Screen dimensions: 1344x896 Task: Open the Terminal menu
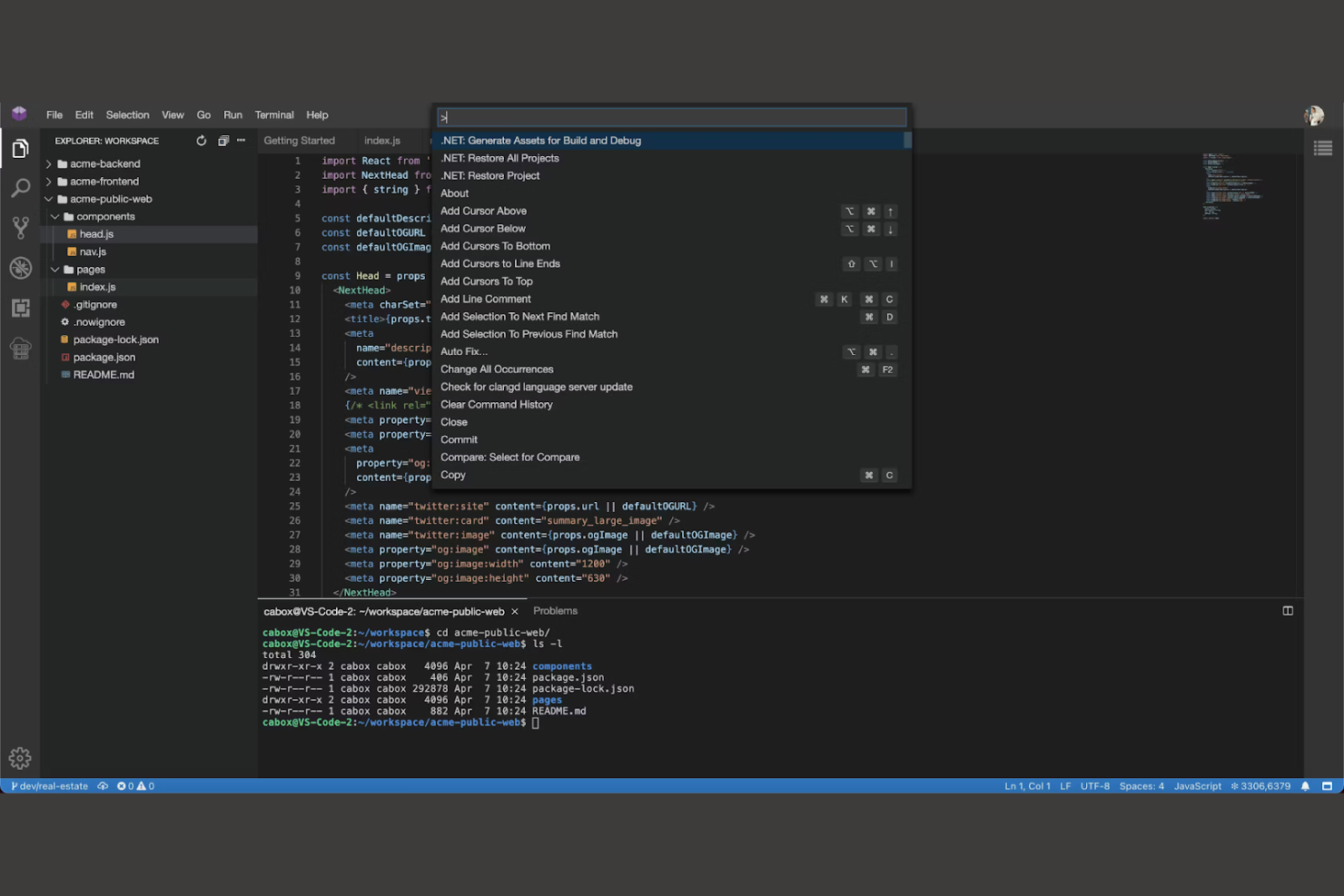pyautogui.click(x=273, y=114)
